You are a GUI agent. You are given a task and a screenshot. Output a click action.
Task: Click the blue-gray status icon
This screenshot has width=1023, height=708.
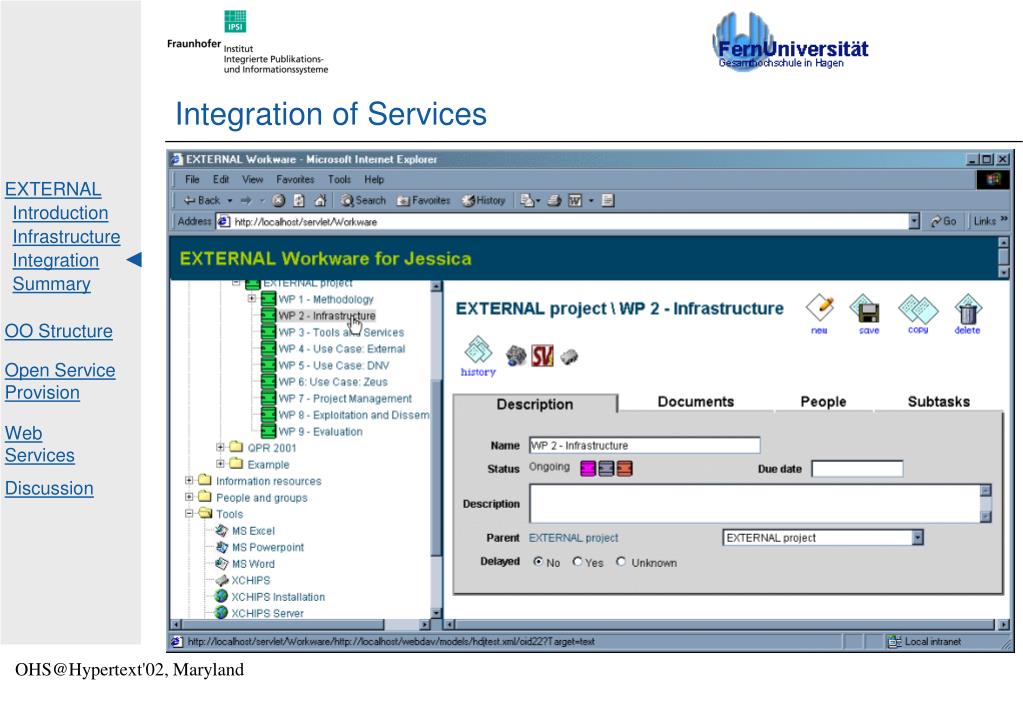[606, 469]
